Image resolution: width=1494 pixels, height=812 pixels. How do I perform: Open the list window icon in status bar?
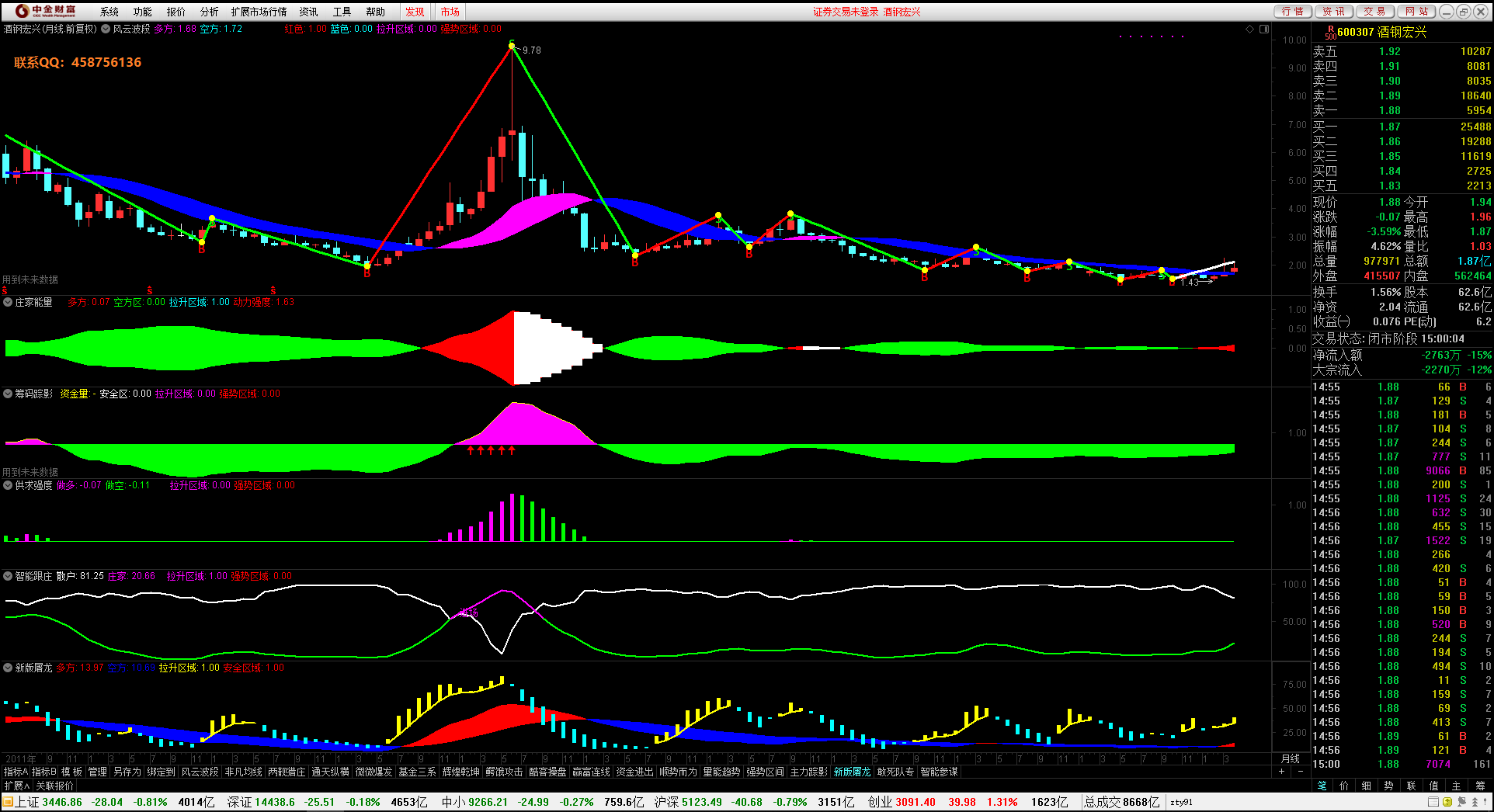[x=1433, y=802]
